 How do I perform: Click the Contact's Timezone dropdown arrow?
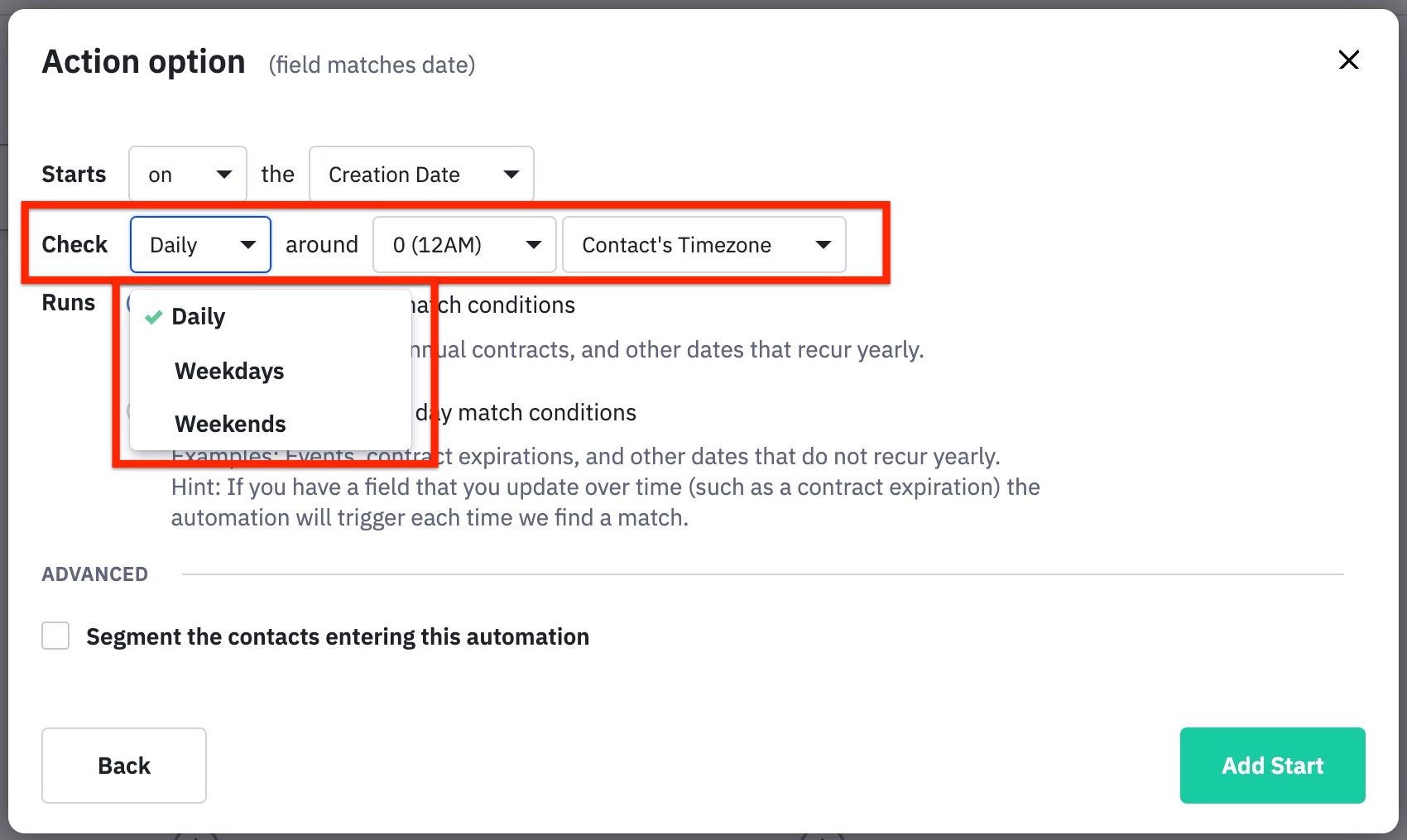pyautogui.click(x=823, y=245)
